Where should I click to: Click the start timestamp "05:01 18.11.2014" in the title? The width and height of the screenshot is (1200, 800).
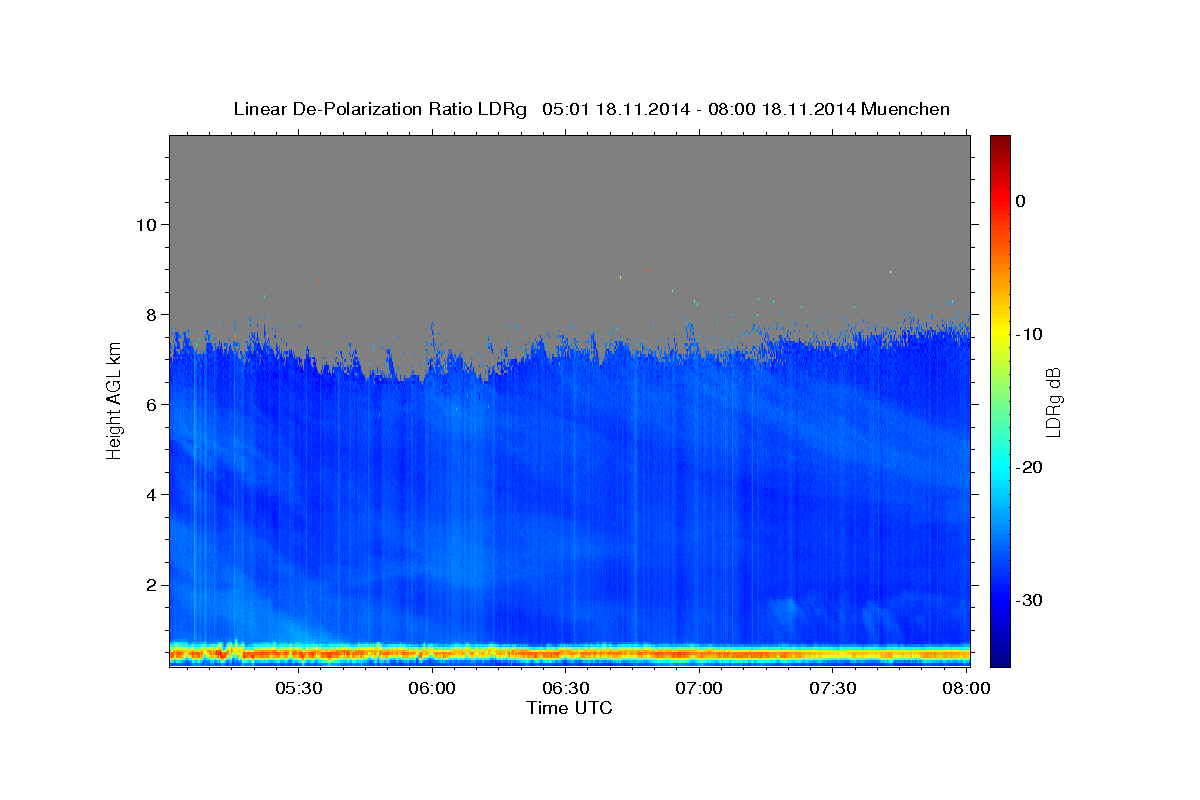click(x=617, y=109)
